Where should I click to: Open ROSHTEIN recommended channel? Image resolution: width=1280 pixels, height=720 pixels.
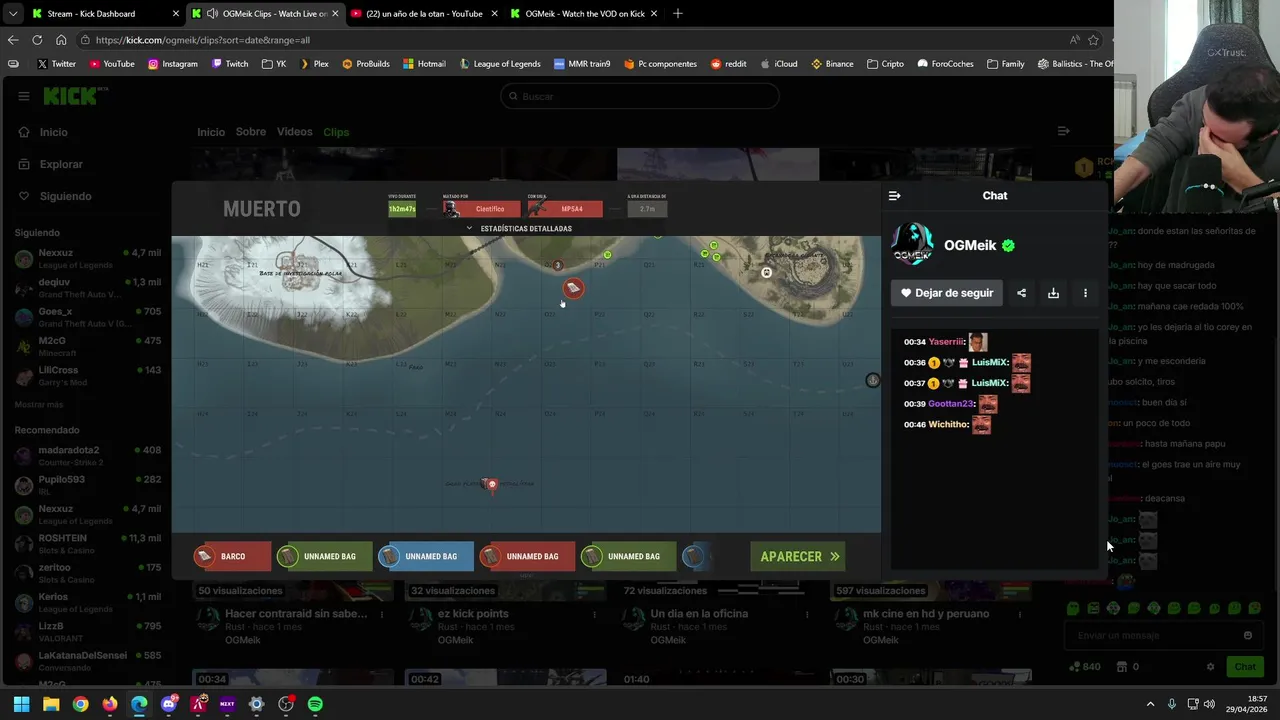[88, 544]
